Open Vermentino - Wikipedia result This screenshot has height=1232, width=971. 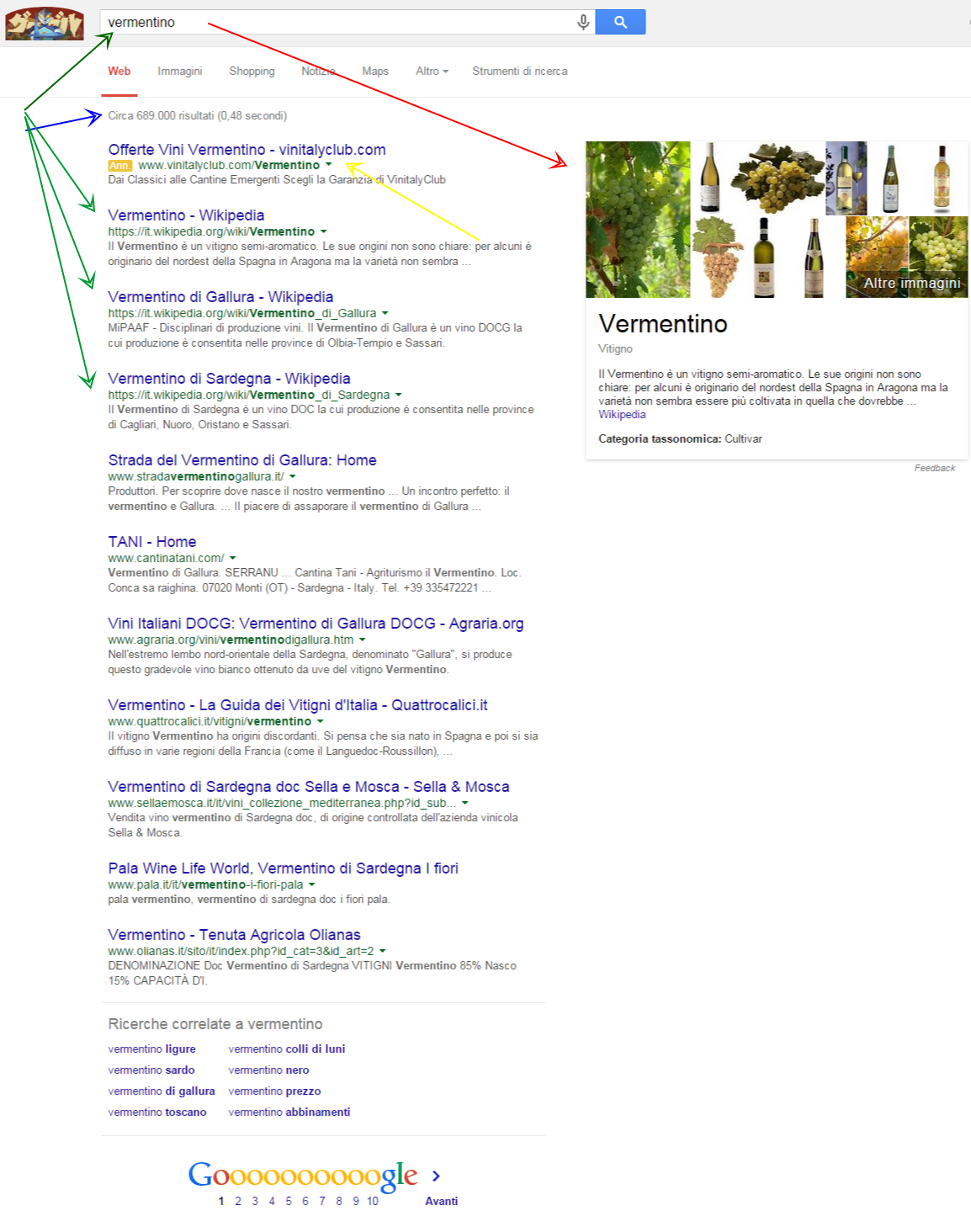pyautogui.click(x=186, y=215)
